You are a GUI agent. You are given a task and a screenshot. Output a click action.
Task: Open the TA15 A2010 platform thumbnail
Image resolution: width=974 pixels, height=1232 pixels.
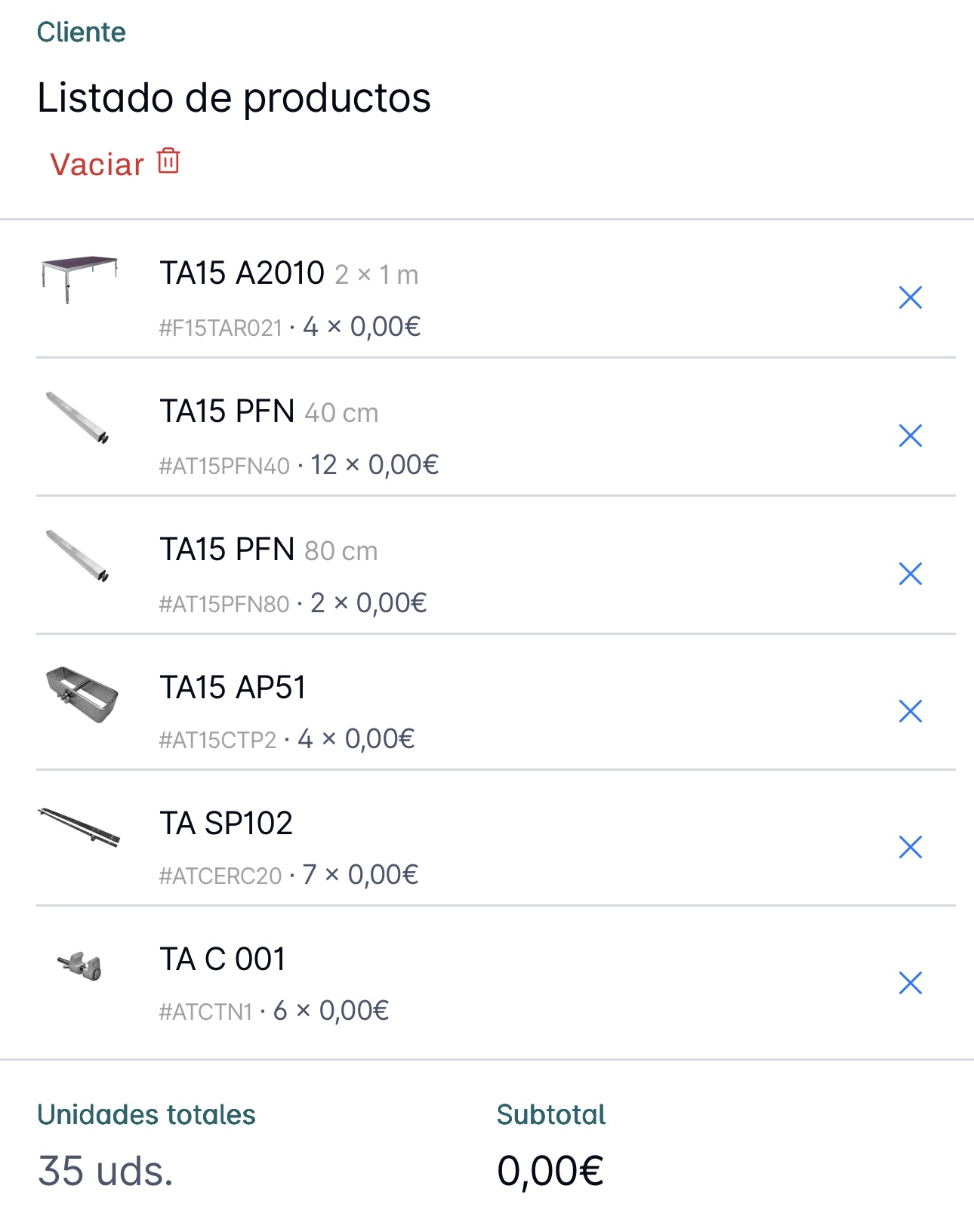coord(79,278)
